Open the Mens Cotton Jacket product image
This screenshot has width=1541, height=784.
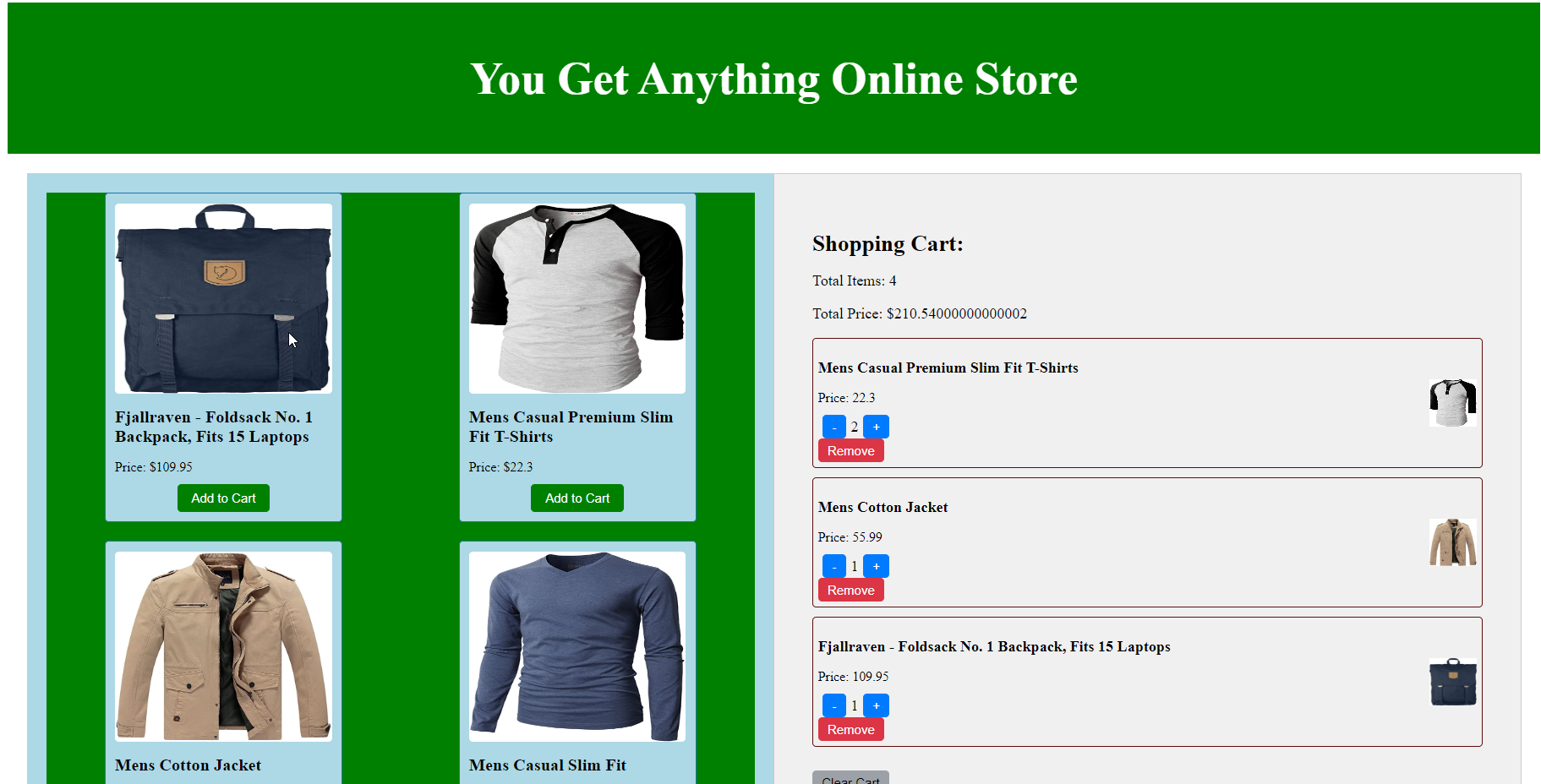point(223,646)
